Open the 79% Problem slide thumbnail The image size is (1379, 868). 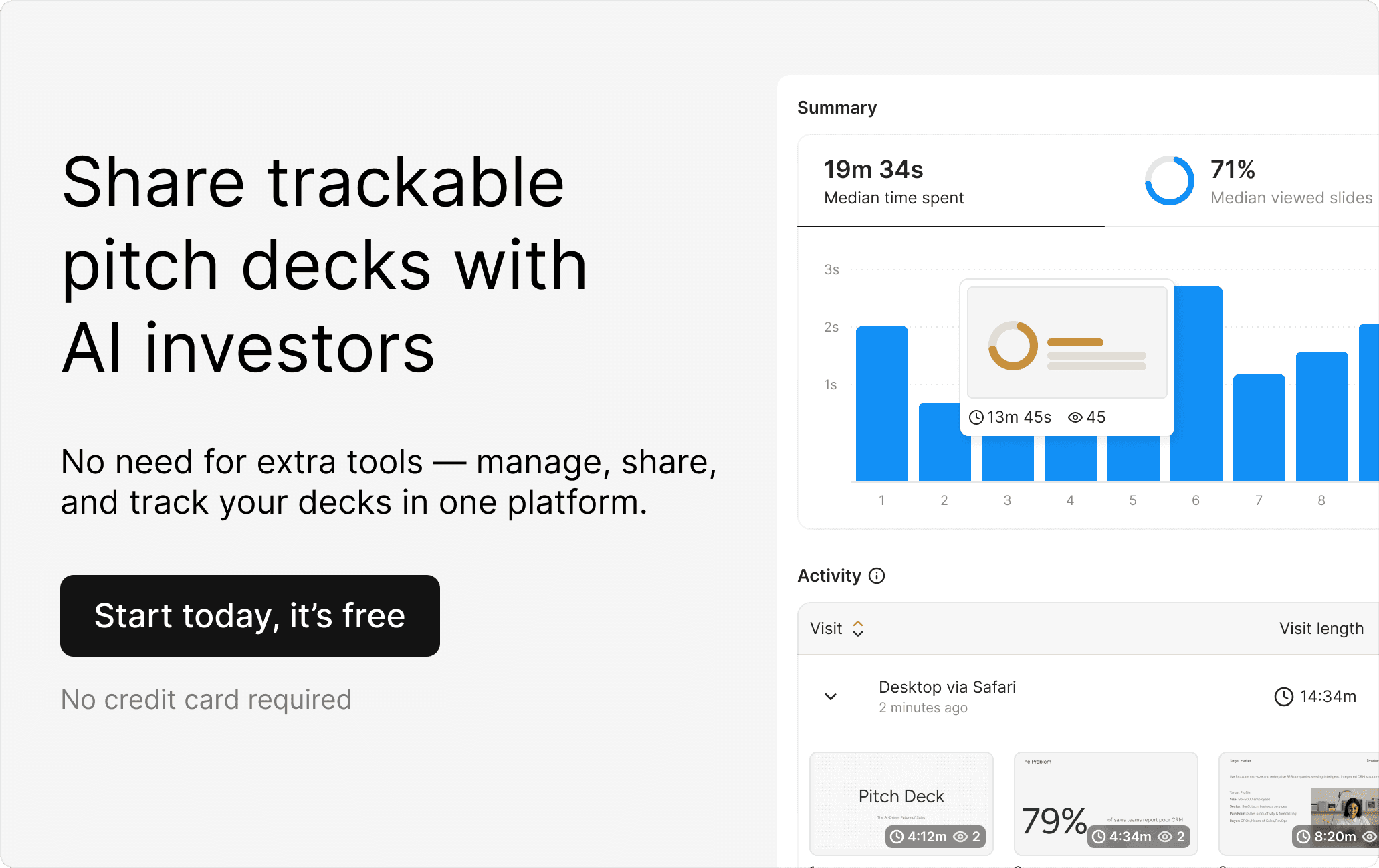pyautogui.click(x=1105, y=803)
